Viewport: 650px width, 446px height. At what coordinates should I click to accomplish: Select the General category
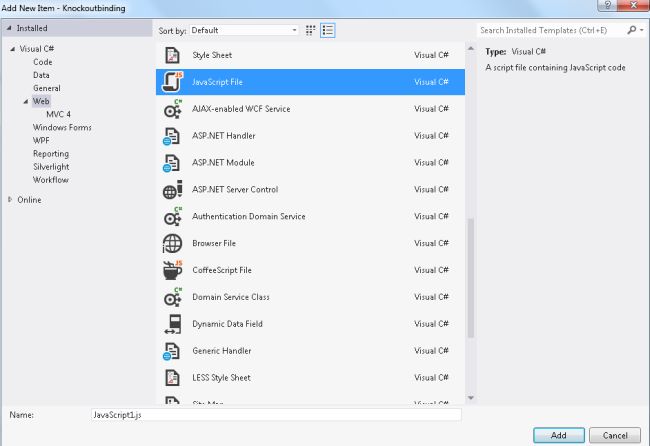pyautogui.click(x=47, y=88)
